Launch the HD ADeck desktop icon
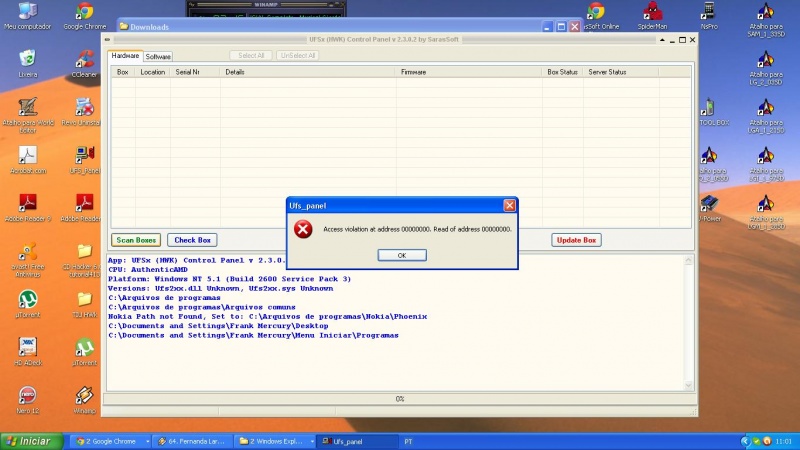This screenshot has height=450, width=800. (x=28, y=352)
